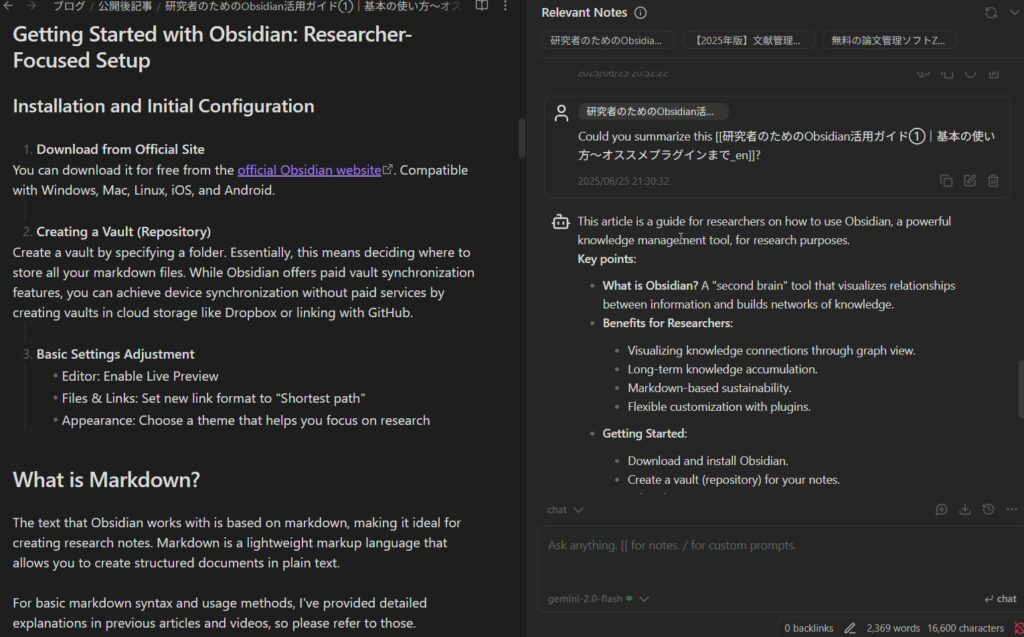Viewport: 1024px width, 637px height.
Task: Copy the user message dated 21:30:32
Action: click(946, 181)
